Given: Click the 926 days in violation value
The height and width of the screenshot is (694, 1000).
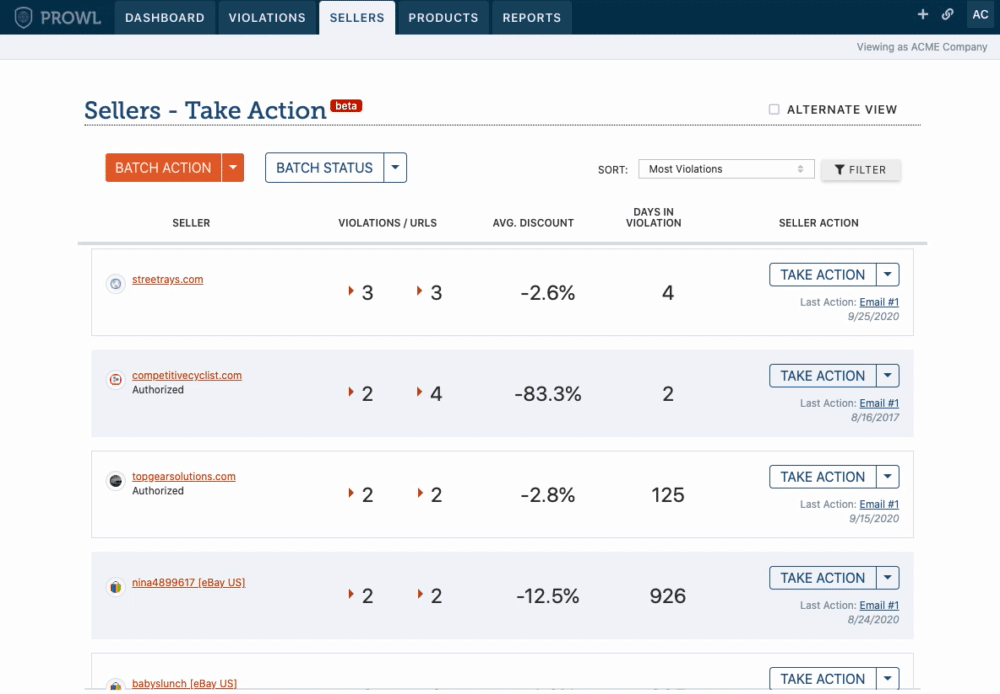Looking at the screenshot, I should [x=668, y=596].
